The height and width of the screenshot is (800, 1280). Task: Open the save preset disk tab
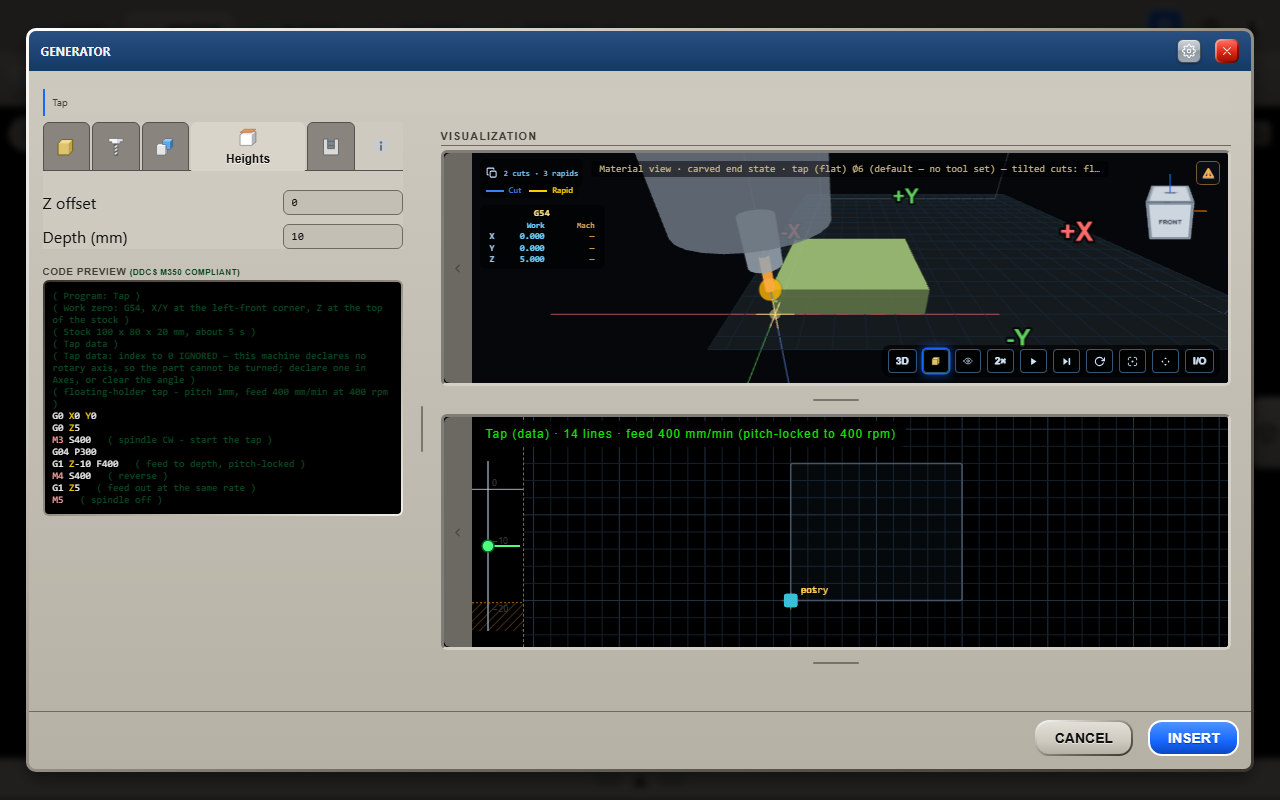tap(330, 146)
